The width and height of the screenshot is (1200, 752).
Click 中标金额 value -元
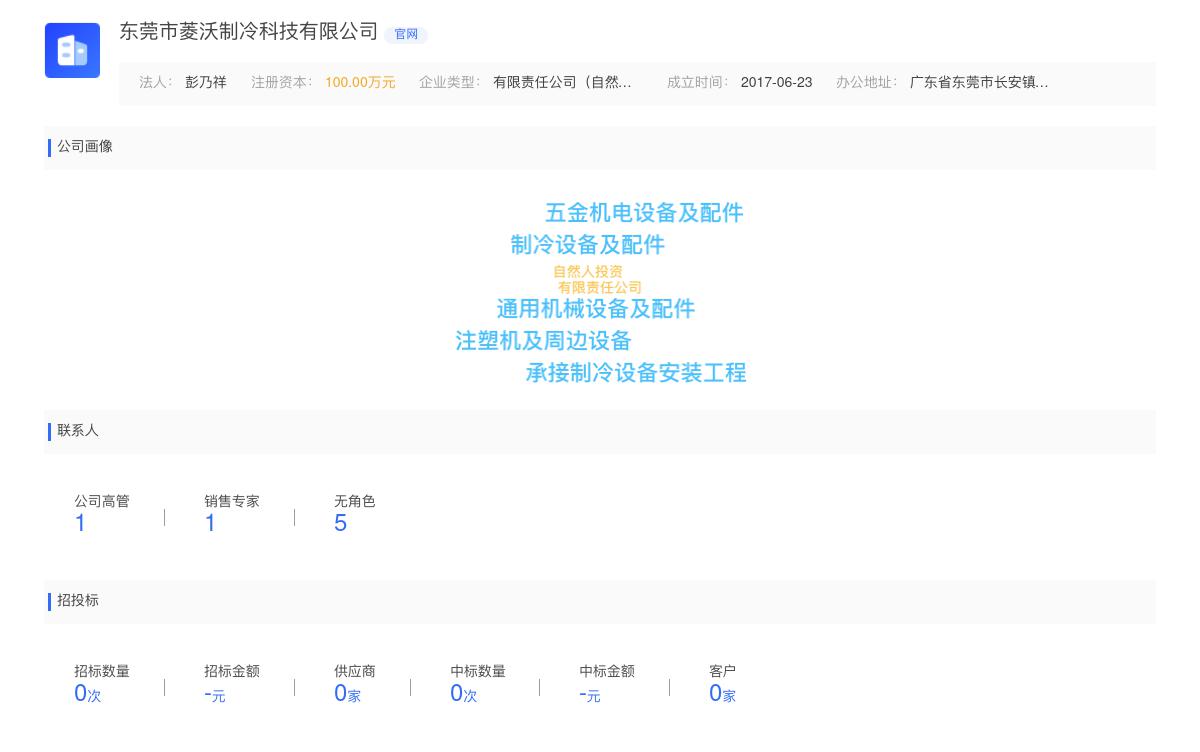590,694
